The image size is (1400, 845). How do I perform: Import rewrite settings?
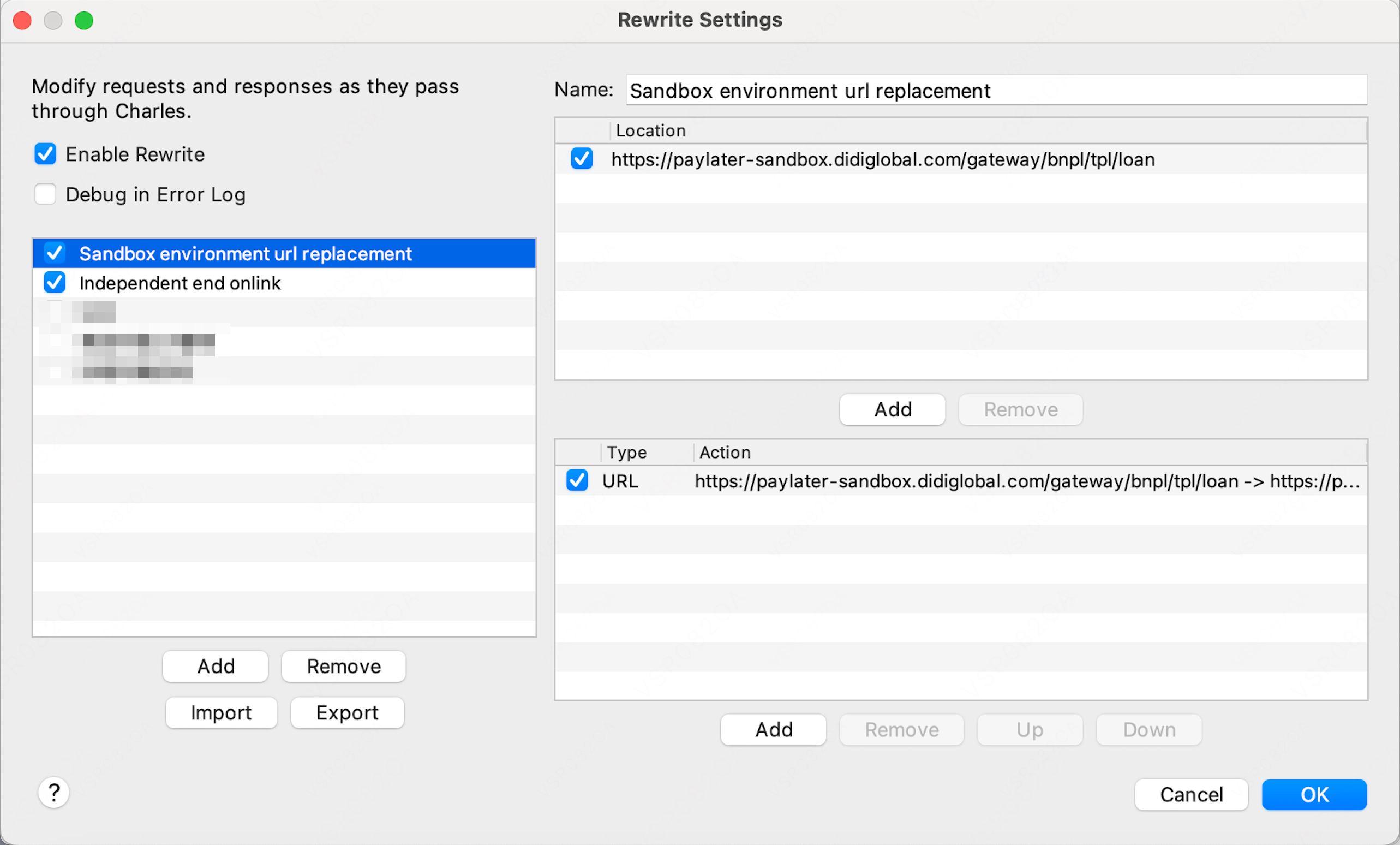click(x=221, y=712)
